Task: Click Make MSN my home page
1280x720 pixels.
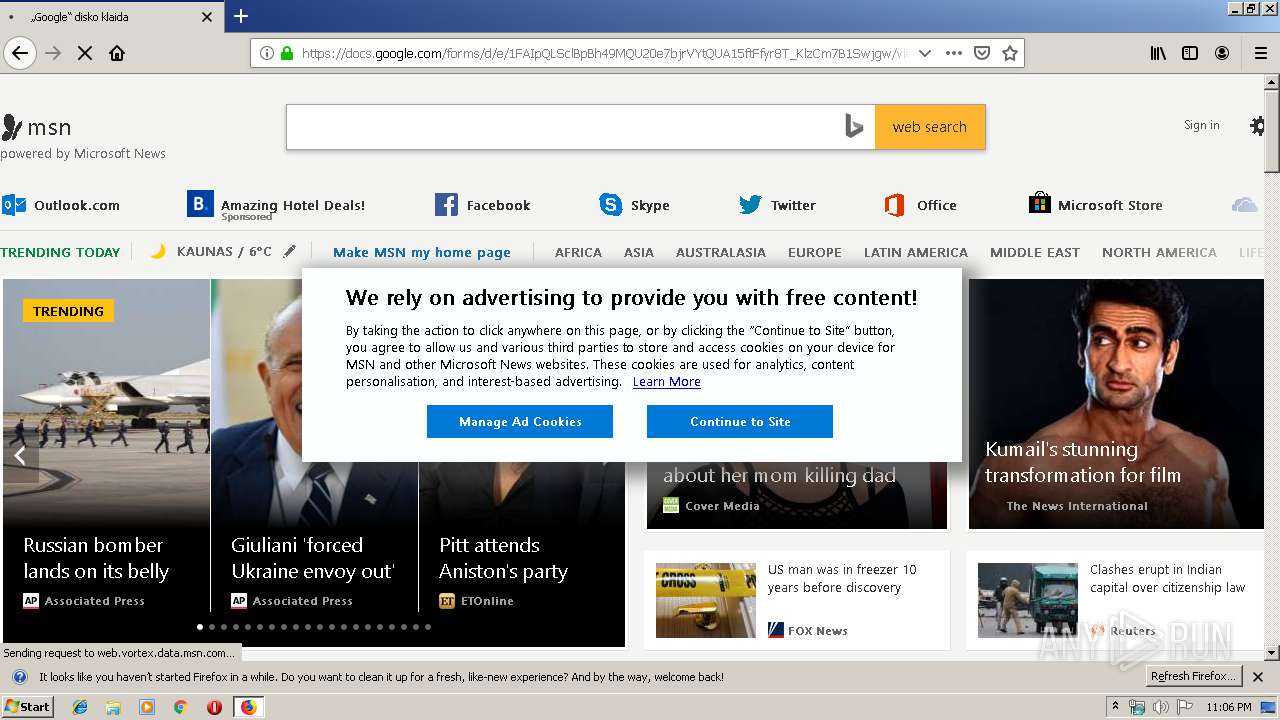Action: click(x=422, y=252)
